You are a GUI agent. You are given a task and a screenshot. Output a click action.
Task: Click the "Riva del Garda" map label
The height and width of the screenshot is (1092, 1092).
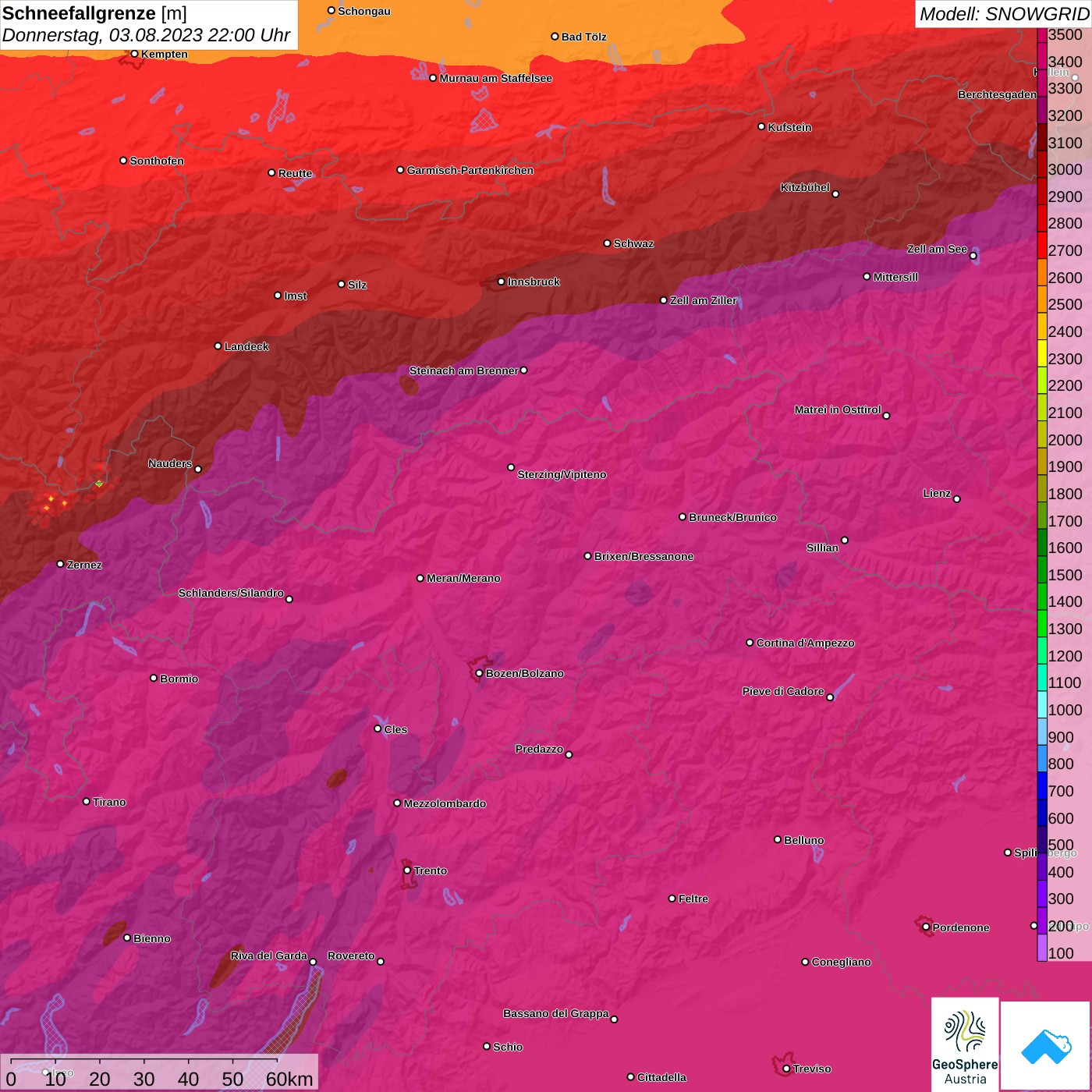[x=269, y=955]
